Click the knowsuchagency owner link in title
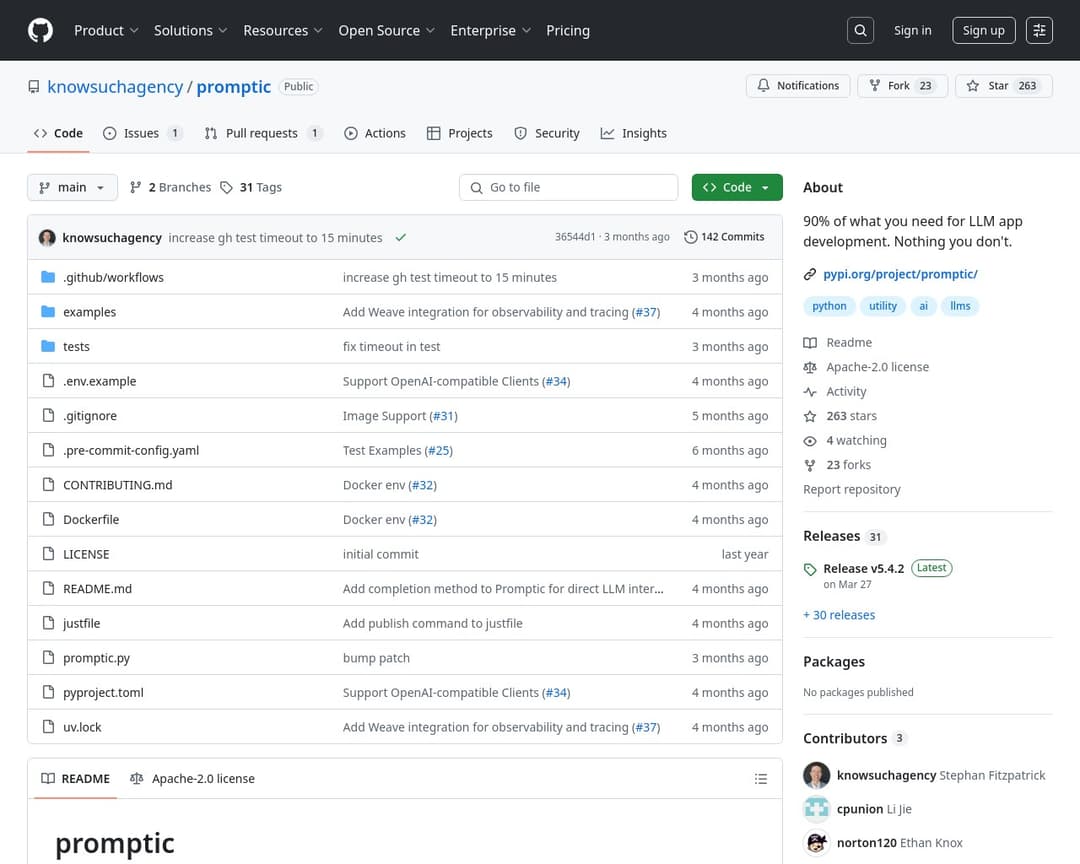1080x864 pixels. click(115, 87)
